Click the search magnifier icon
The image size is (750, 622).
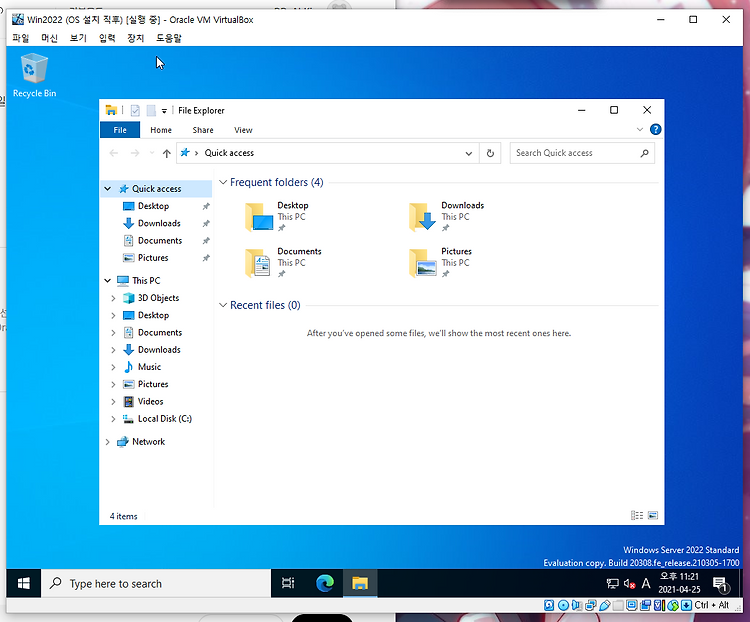point(644,153)
